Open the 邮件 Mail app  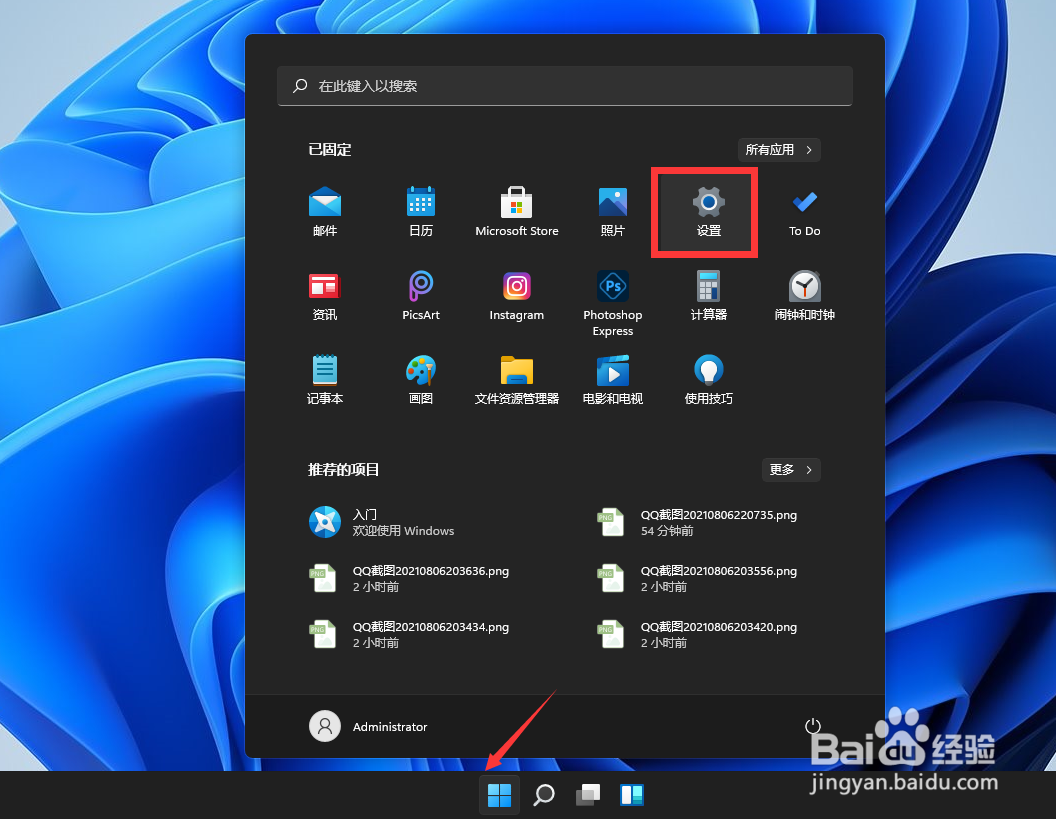click(x=325, y=211)
